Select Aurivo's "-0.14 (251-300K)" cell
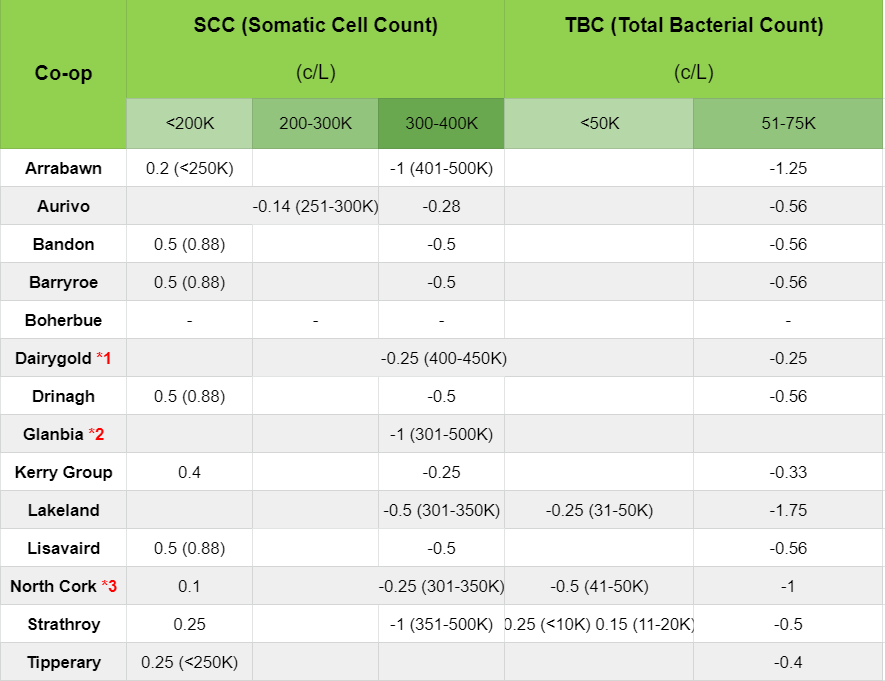Viewport: 885px width, 681px height. tap(315, 206)
